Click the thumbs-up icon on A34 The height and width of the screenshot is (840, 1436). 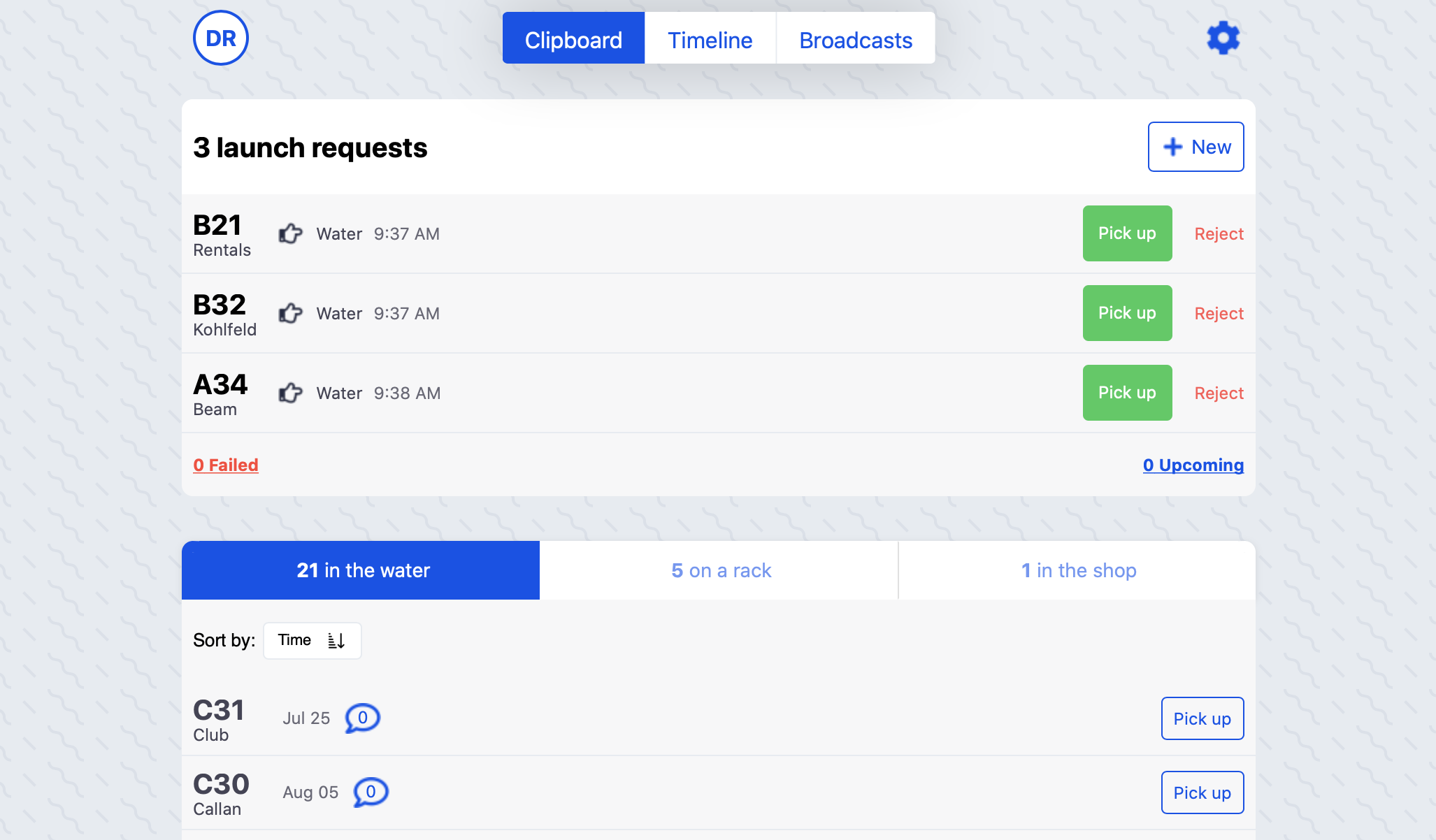tap(291, 392)
